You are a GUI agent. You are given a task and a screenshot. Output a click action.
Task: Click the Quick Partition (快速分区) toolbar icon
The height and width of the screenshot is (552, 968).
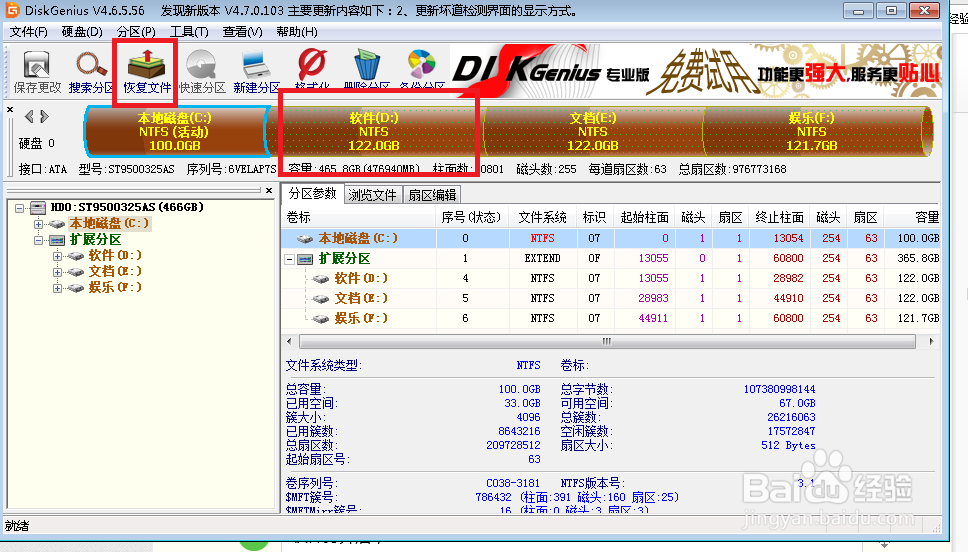click(x=201, y=65)
